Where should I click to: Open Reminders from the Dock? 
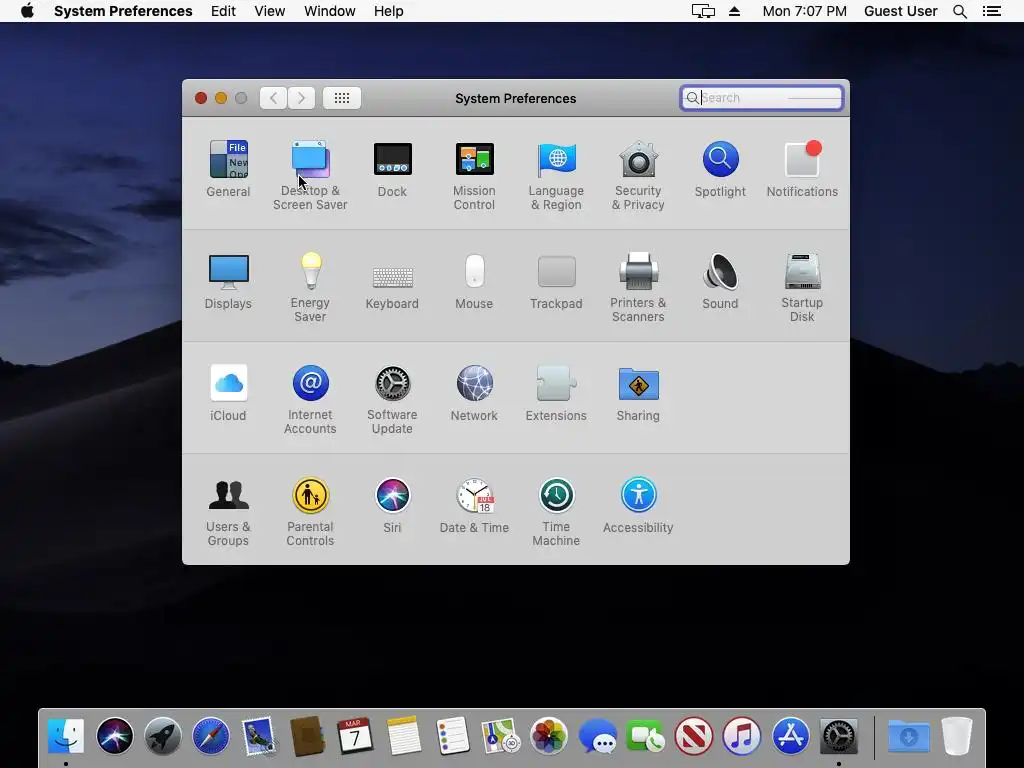point(452,736)
